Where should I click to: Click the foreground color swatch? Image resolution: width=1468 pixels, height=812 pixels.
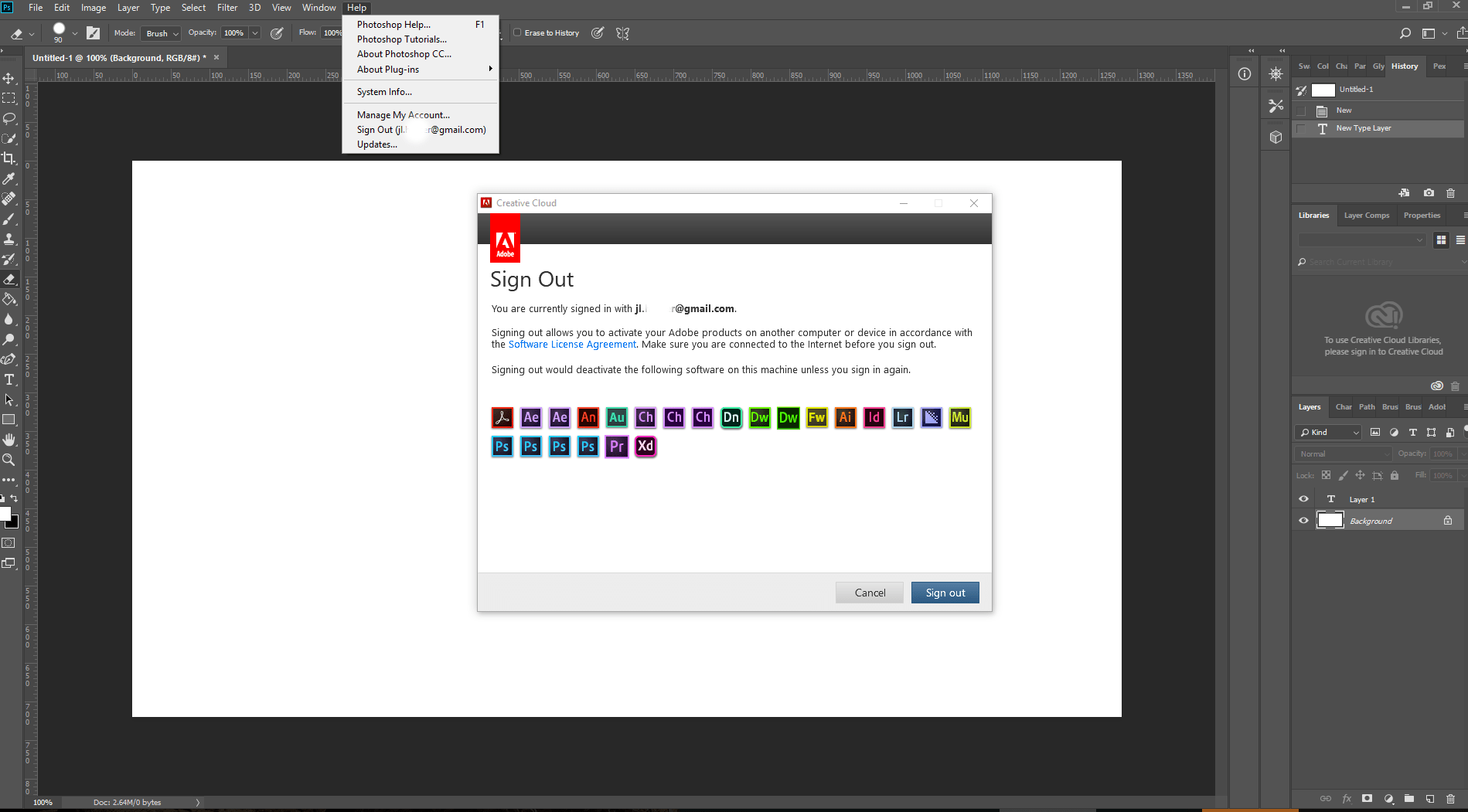click(5, 515)
